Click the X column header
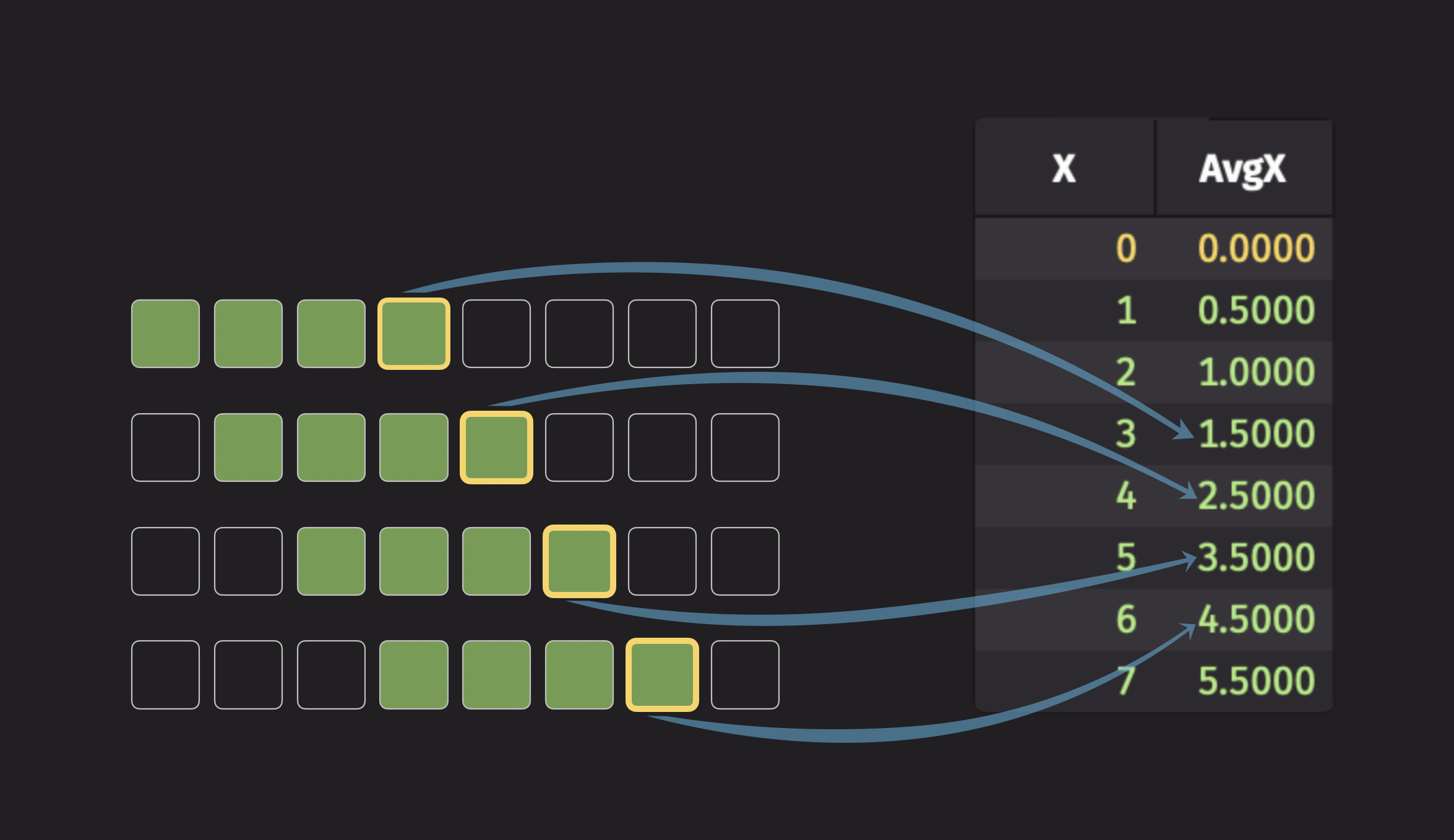Image resolution: width=1454 pixels, height=840 pixels. tap(1064, 168)
